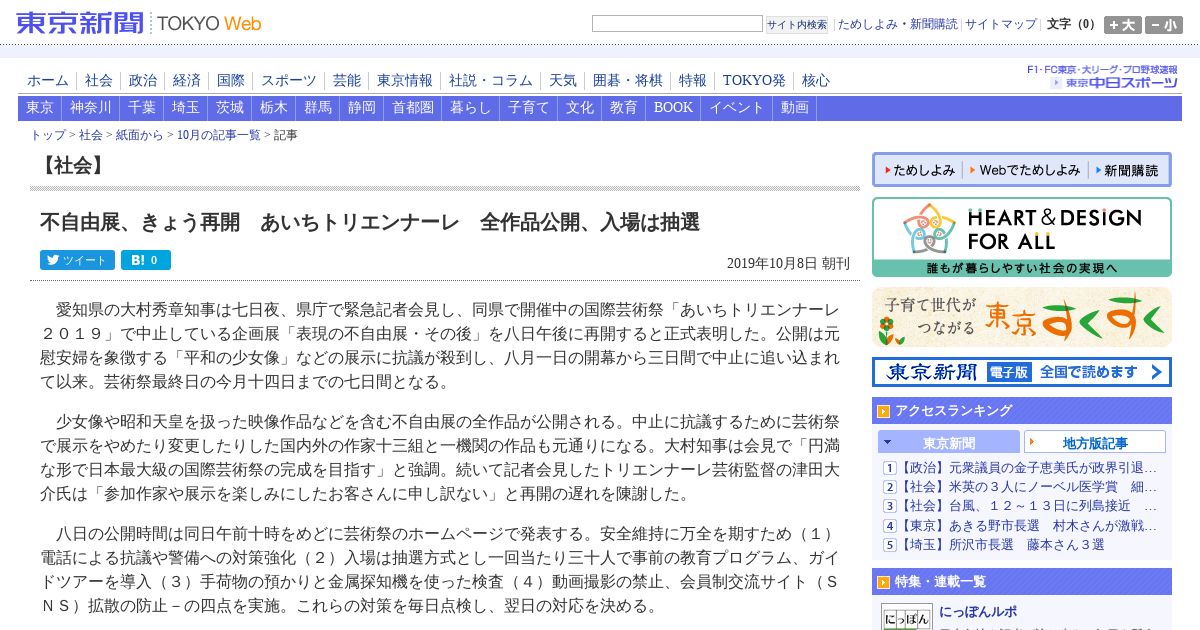Select 首都圏 in regional submenu
Screen dimensions: 1200x630
(x=413, y=108)
